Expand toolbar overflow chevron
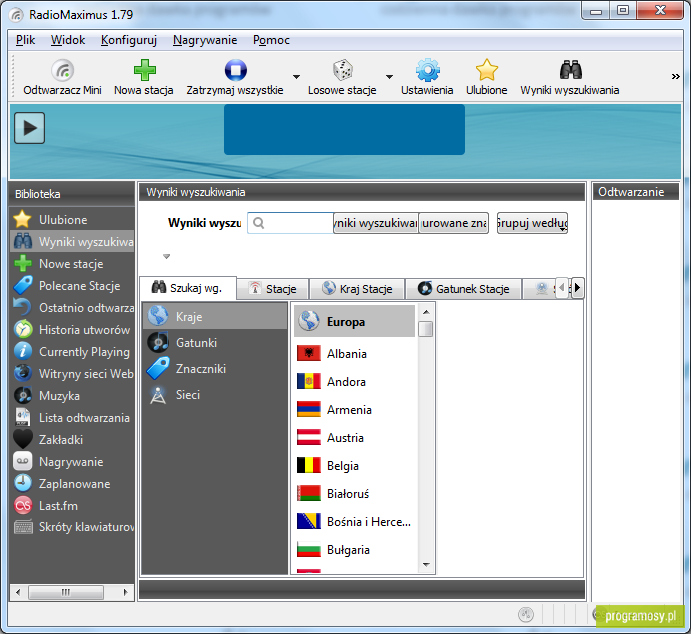 tap(675, 77)
